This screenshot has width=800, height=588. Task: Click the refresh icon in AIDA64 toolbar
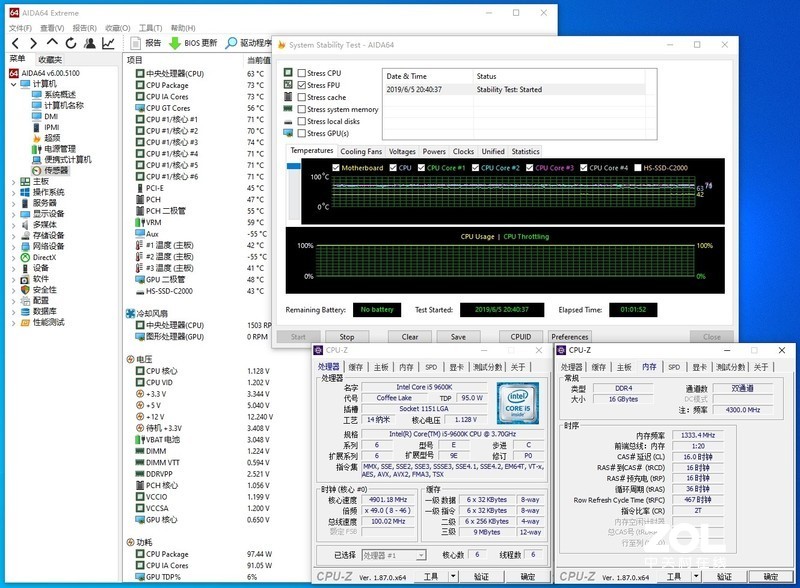tap(71, 43)
